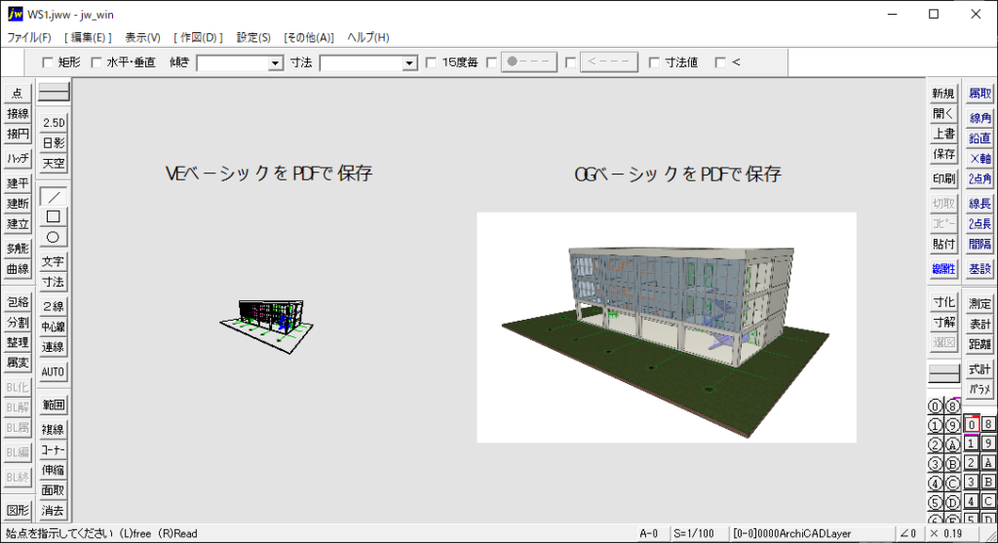Enable the 15度毎 checkbox

coord(431,62)
